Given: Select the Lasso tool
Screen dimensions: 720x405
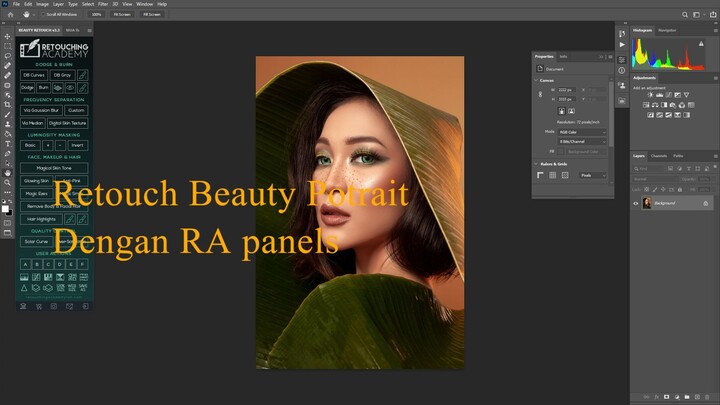Looking at the screenshot, I should click(7, 56).
